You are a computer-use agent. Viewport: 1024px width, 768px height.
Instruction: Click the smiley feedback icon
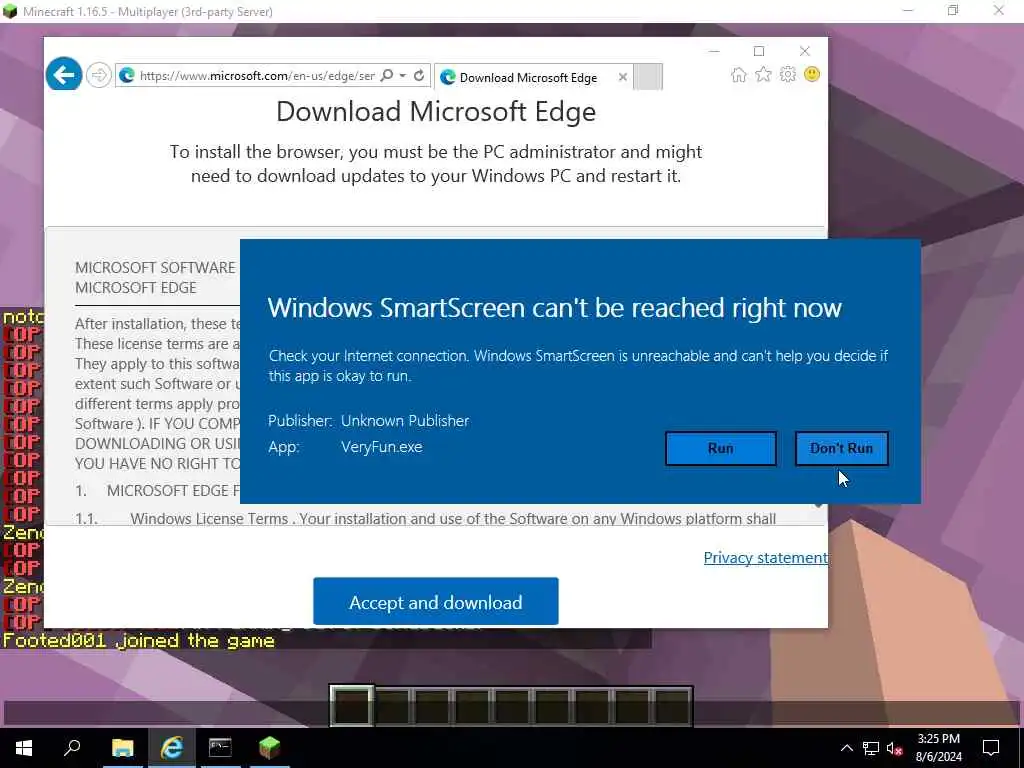812,74
